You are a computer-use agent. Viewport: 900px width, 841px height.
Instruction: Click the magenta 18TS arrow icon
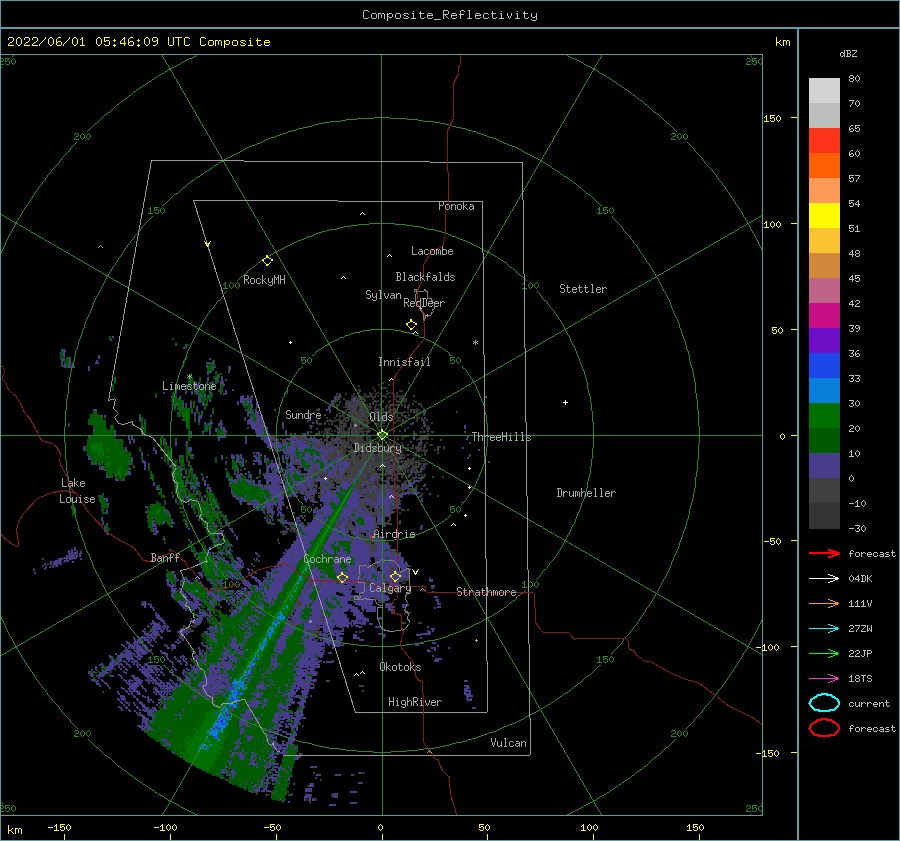(824, 679)
